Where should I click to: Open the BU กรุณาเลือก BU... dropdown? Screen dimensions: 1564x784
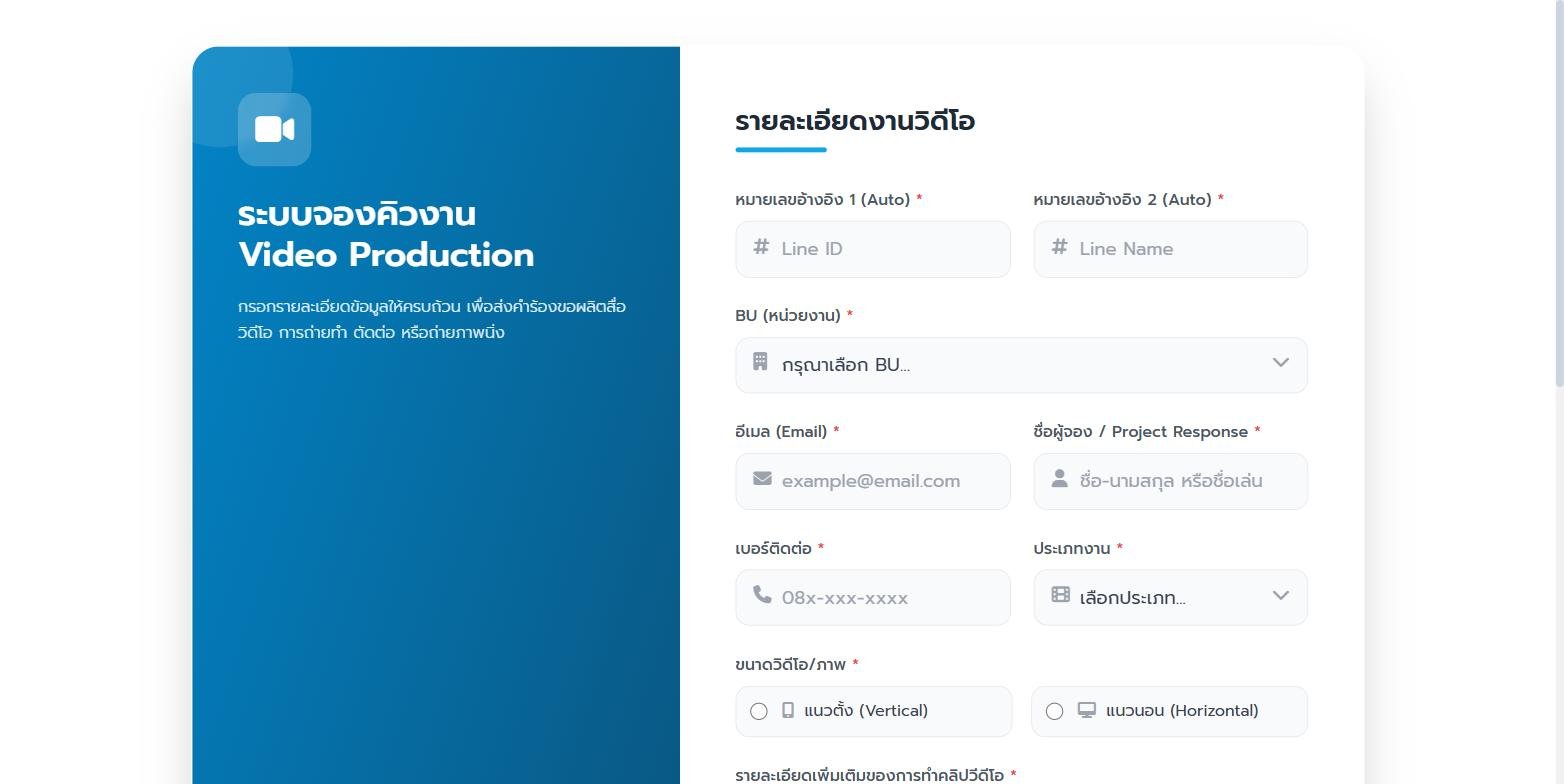(x=1021, y=365)
